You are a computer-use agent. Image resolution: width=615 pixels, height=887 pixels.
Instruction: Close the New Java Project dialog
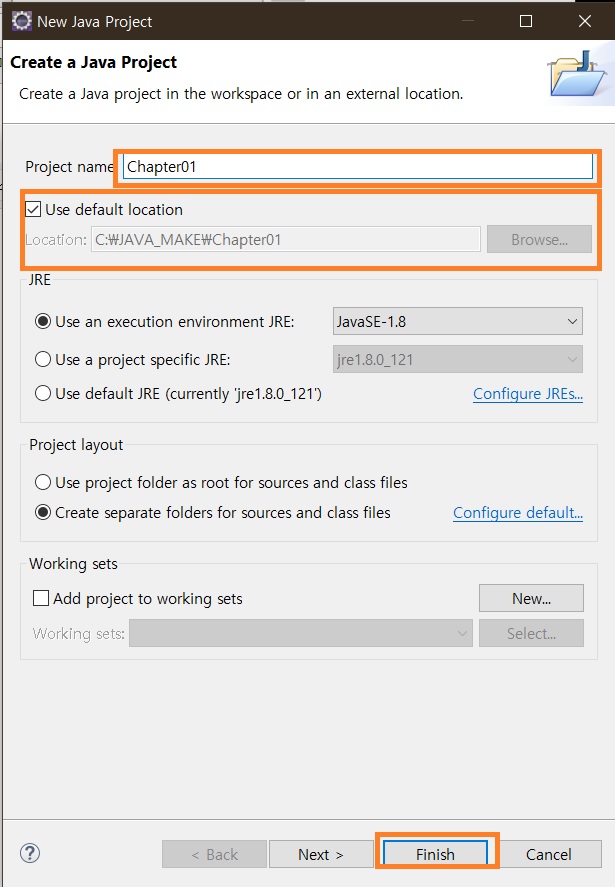point(585,21)
